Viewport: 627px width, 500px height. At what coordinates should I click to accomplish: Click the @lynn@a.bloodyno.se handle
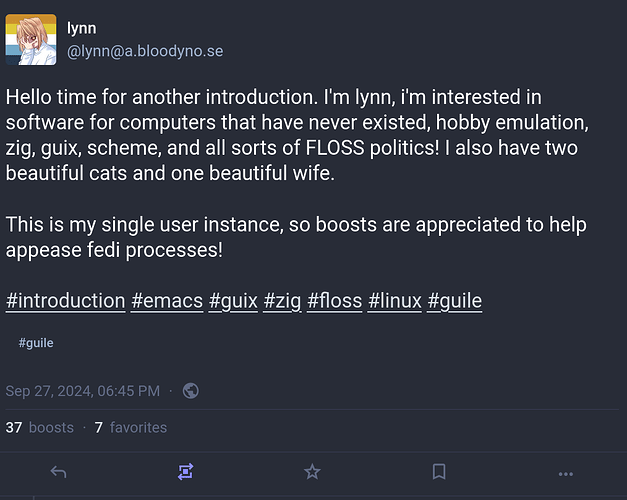coord(144,52)
